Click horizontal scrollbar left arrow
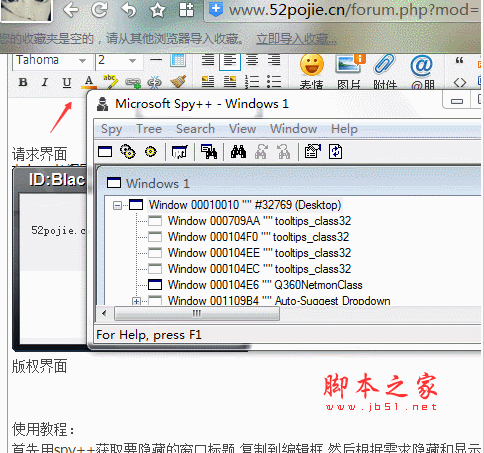484x453 pixels. pyautogui.click(x=105, y=313)
